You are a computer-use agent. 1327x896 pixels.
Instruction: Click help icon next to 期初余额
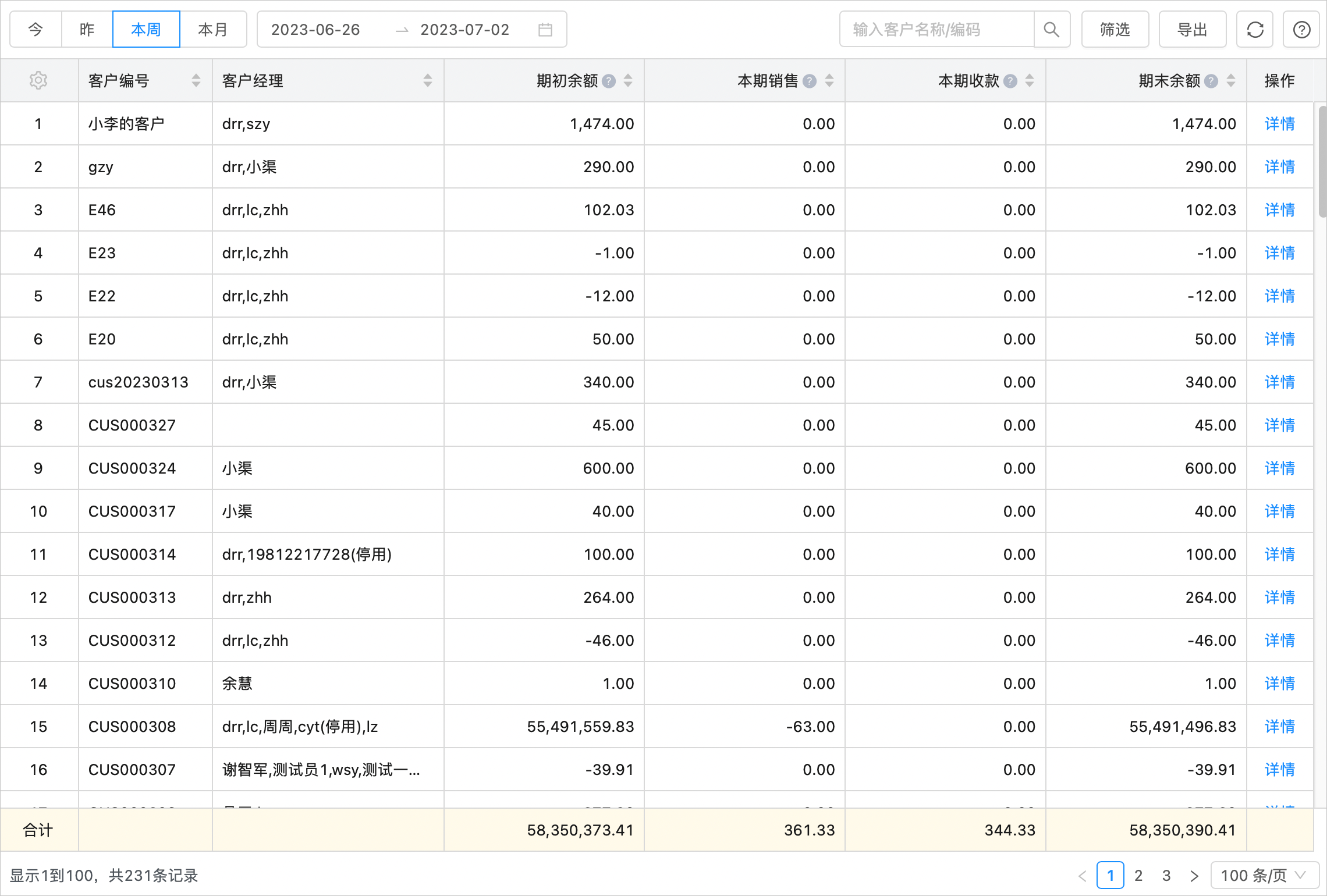click(x=609, y=81)
